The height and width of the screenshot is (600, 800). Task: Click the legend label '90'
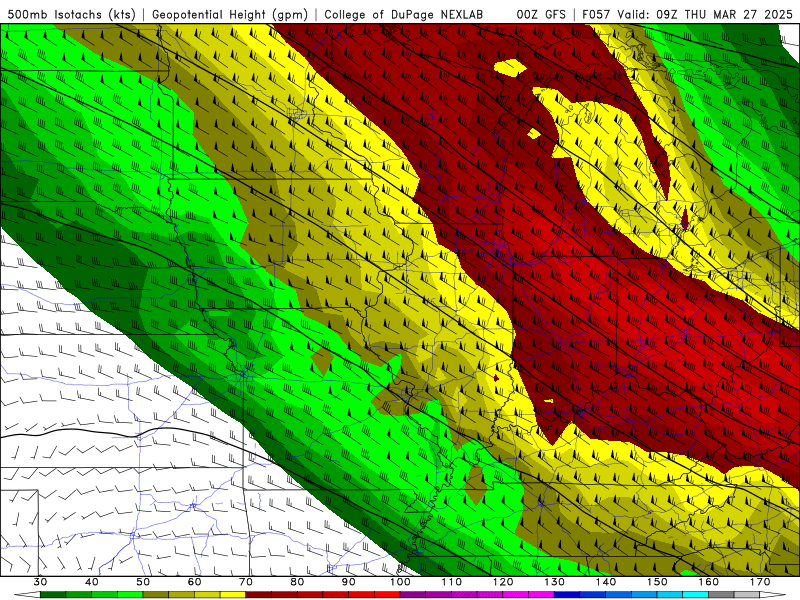(348, 582)
